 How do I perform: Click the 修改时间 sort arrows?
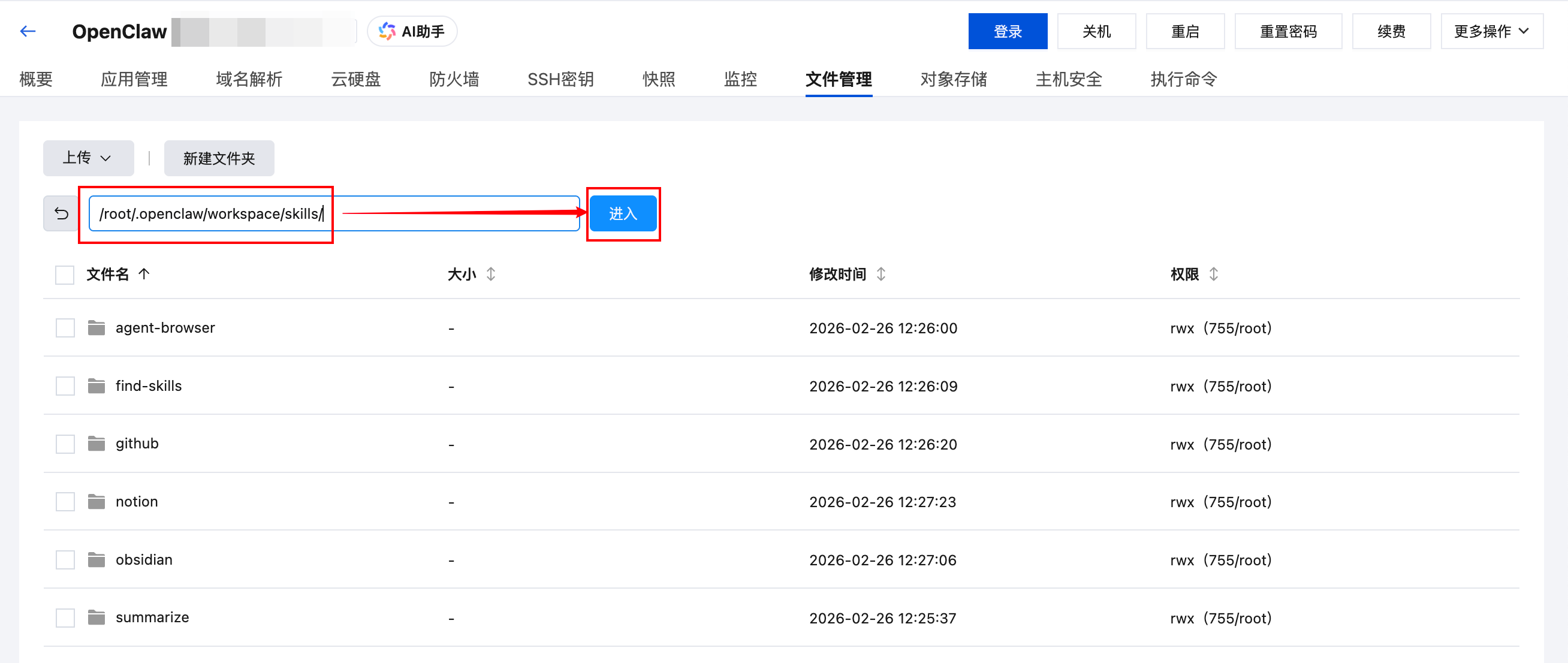coord(881,274)
